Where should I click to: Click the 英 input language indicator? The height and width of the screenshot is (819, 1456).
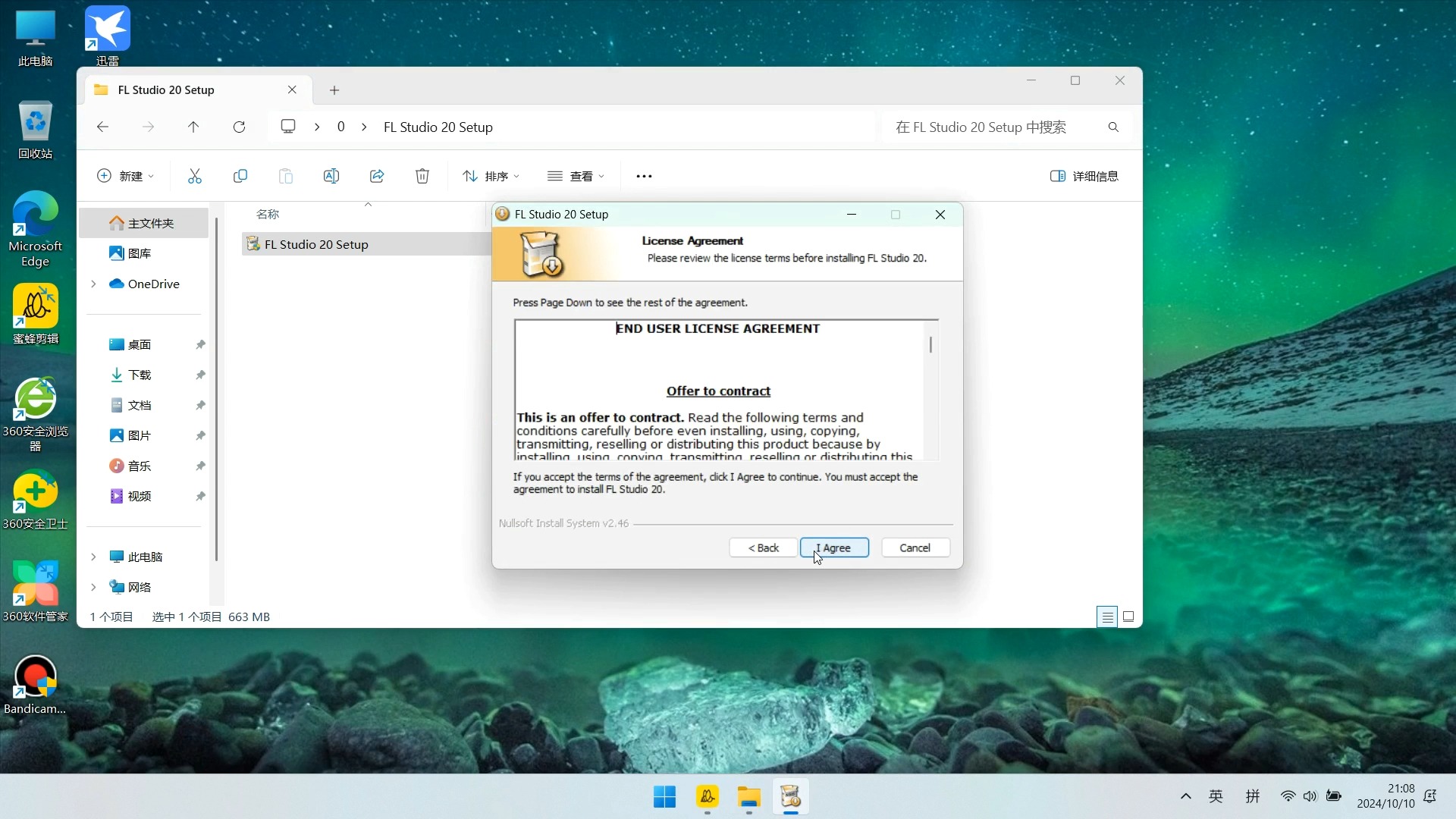pos(1216,796)
